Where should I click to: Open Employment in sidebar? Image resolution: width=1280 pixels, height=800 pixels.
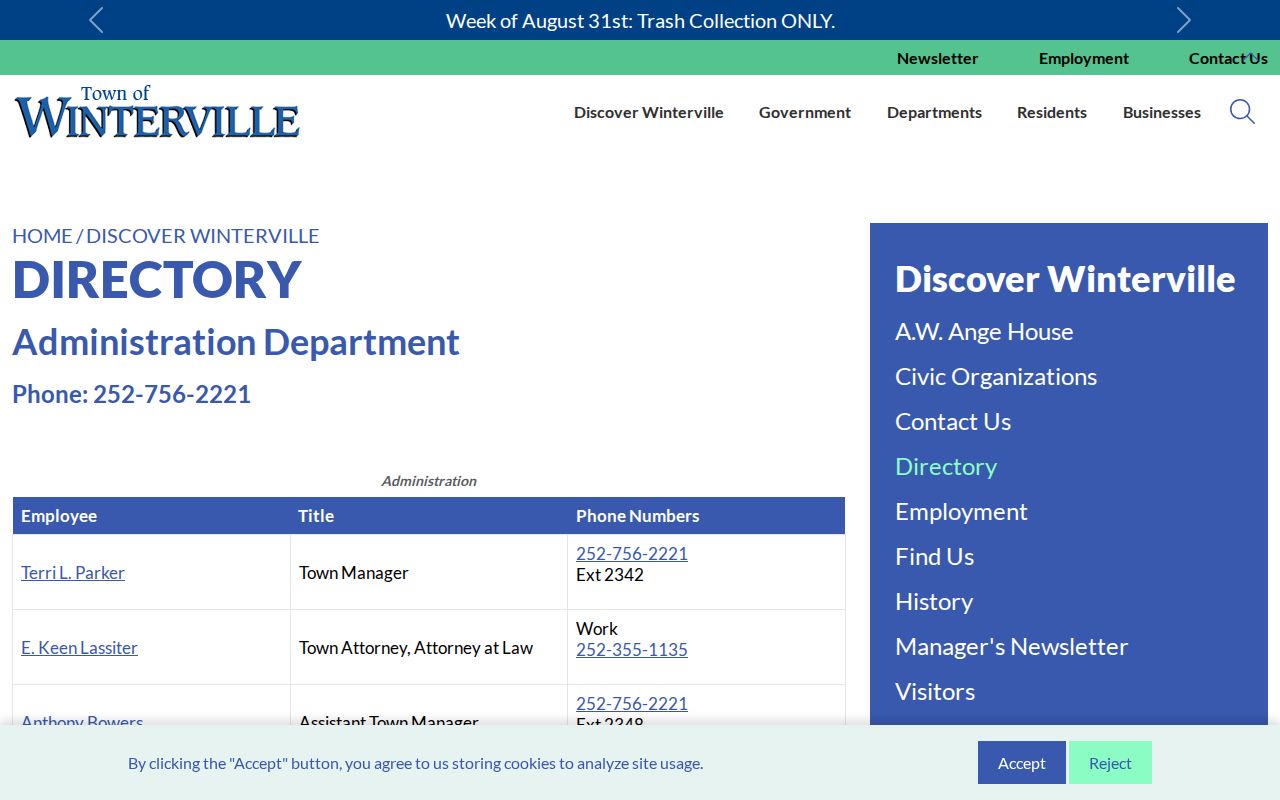point(961,512)
